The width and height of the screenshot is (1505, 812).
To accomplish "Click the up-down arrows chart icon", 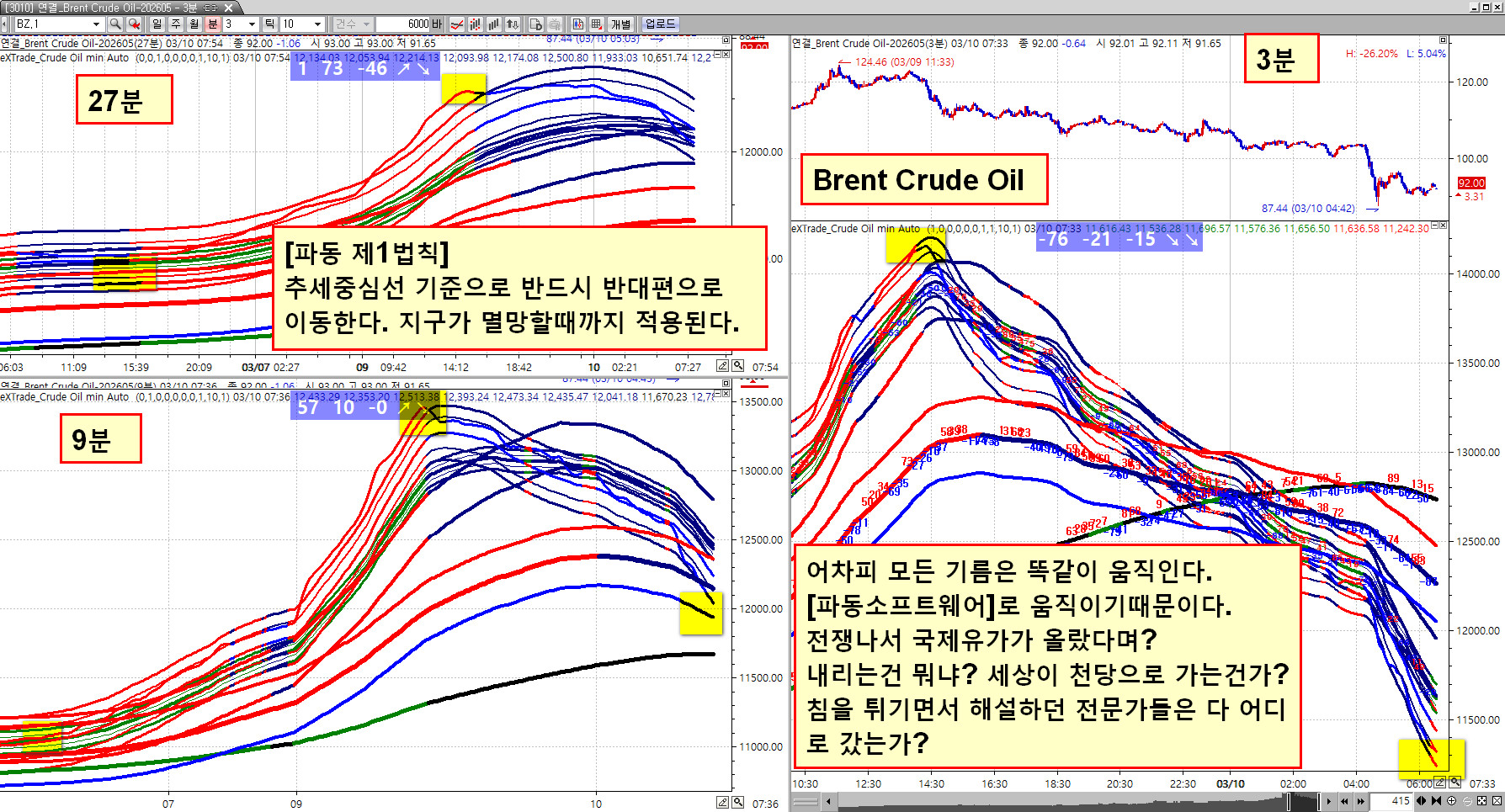I will click(512, 24).
